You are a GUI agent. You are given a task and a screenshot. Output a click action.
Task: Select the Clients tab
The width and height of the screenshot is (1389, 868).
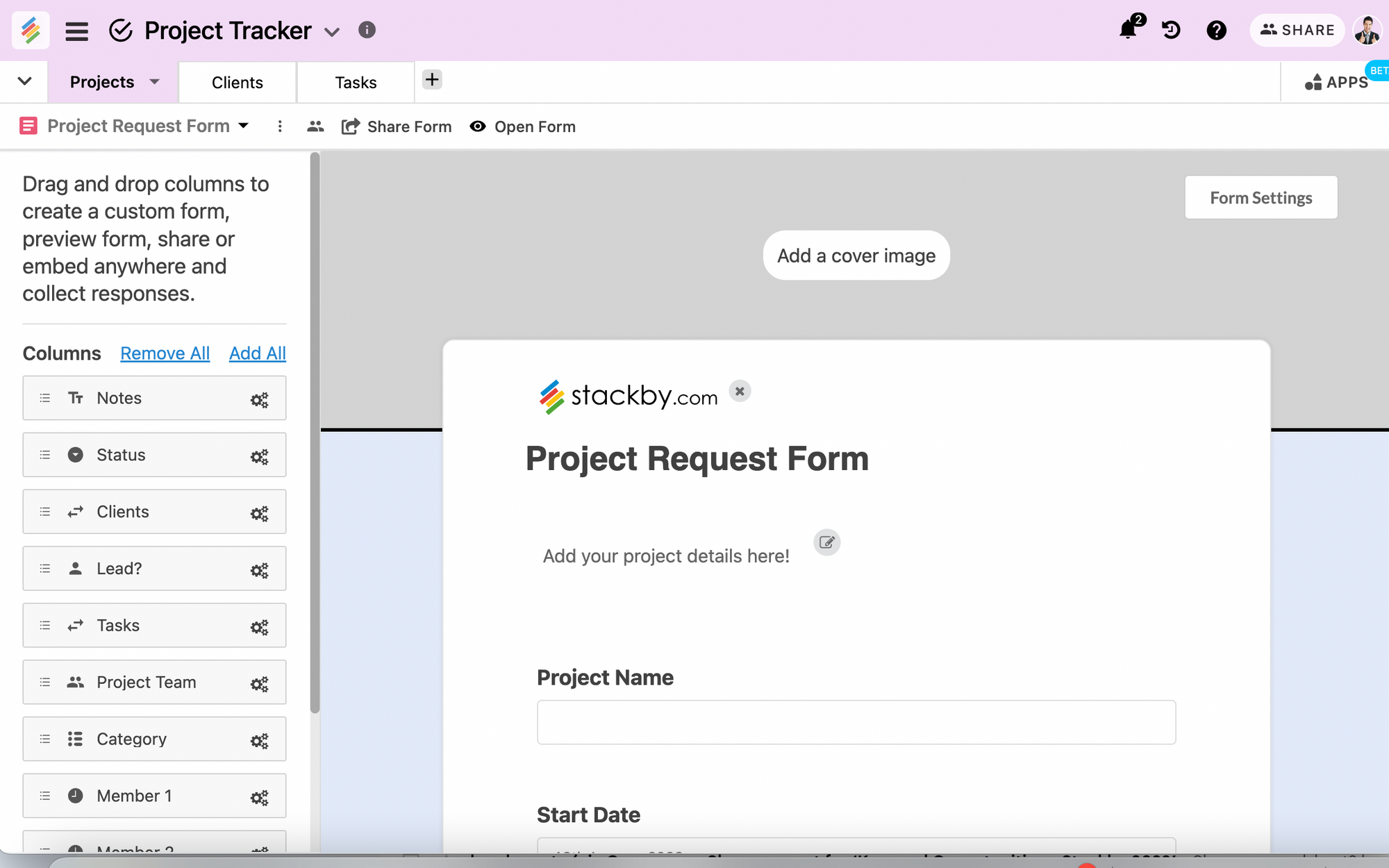[237, 82]
